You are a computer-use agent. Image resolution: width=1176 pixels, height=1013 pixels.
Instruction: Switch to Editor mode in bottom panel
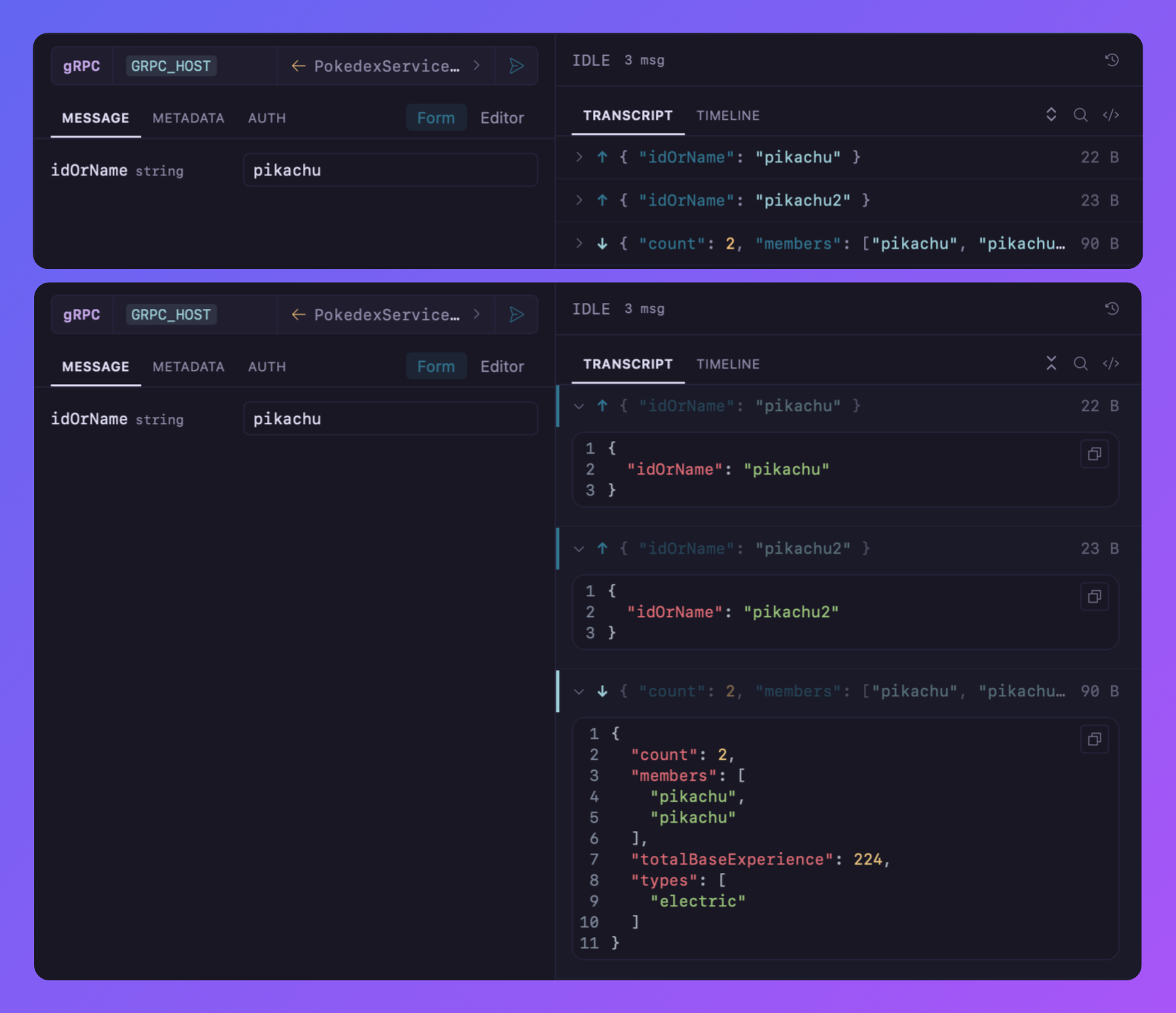(502, 366)
